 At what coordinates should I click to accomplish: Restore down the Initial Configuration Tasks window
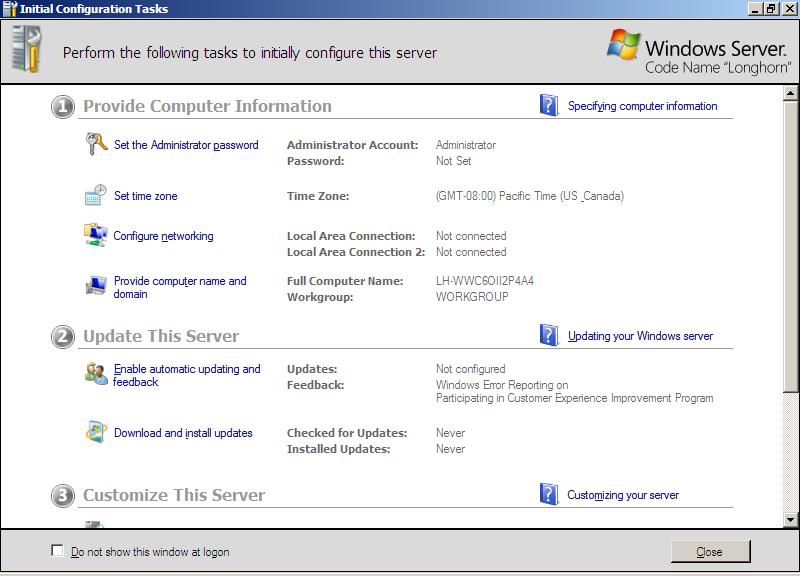770,9
